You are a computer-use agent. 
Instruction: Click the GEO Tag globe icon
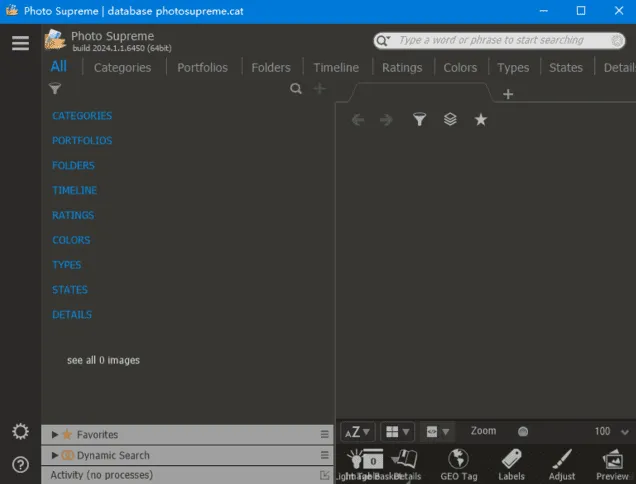[458, 459]
